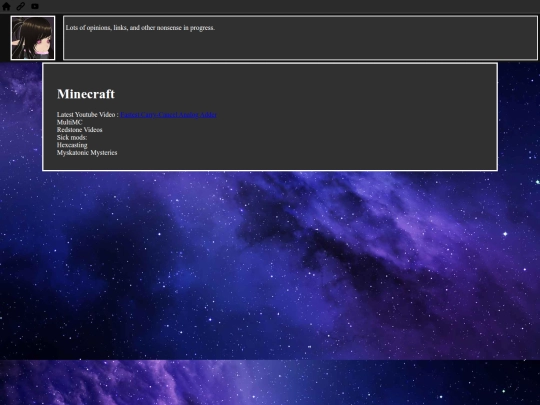Click the Latest Youtube Video label

coord(87,115)
